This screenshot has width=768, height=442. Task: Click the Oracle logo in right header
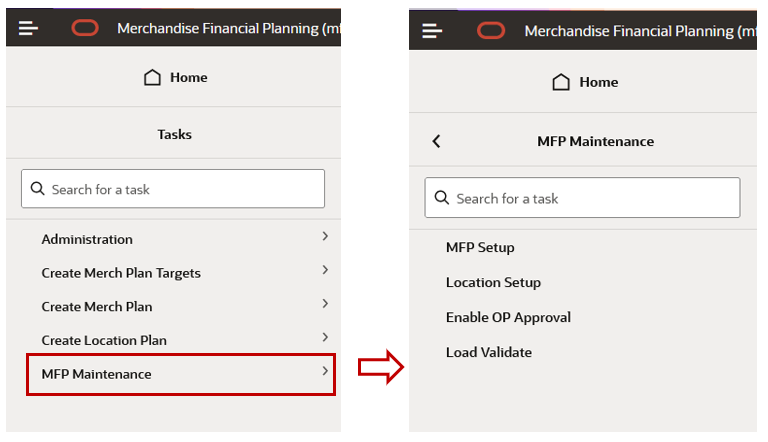pos(491,30)
